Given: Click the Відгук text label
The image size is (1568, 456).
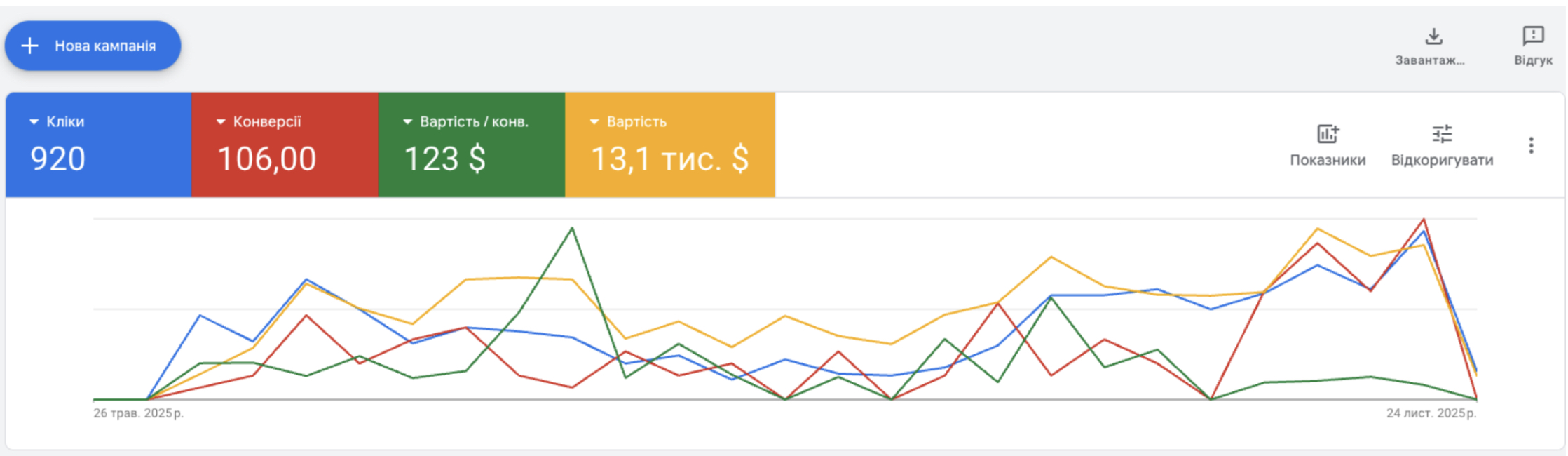Looking at the screenshot, I should pyautogui.click(x=1533, y=60).
